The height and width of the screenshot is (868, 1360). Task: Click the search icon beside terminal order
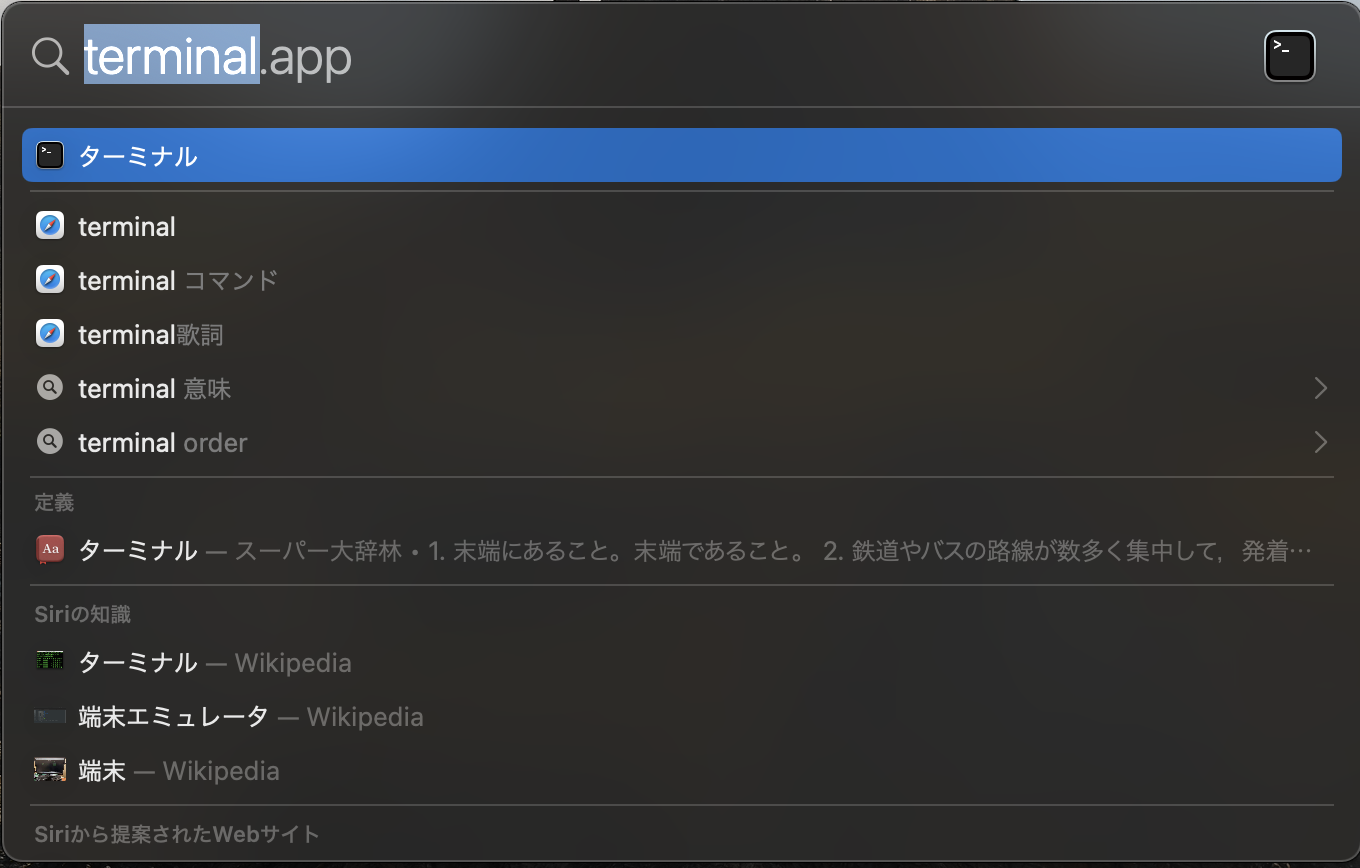click(x=50, y=442)
